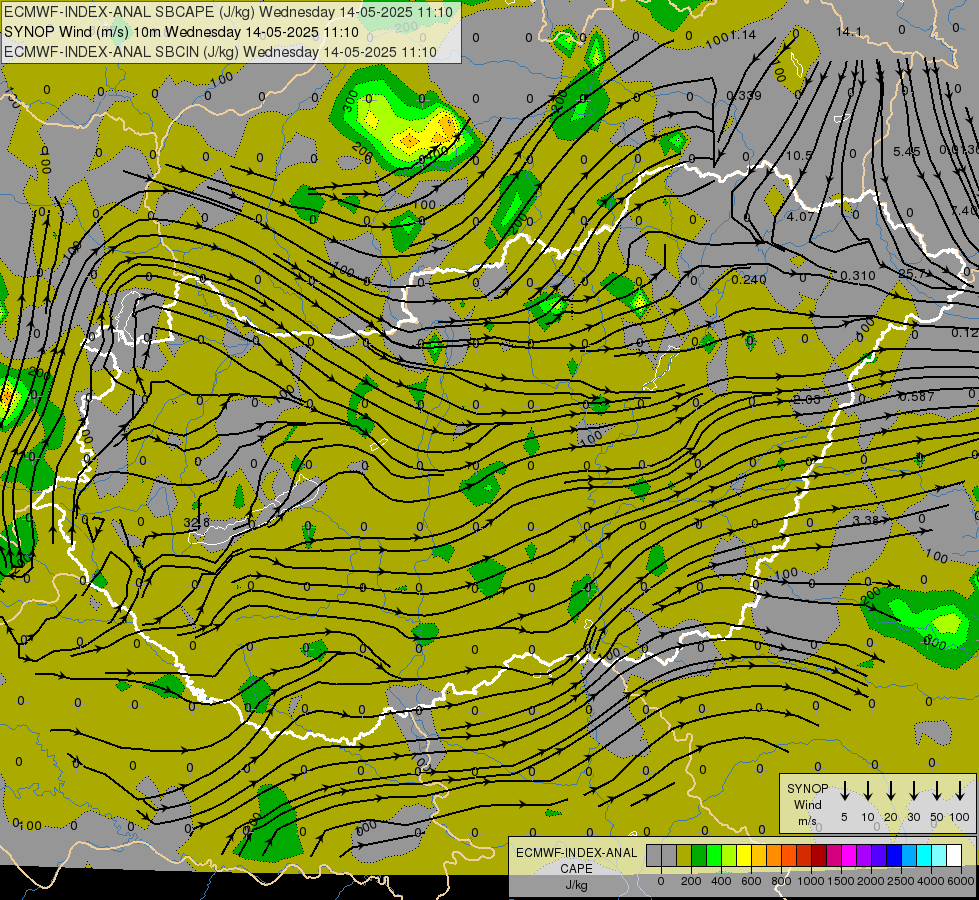979x900 pixels.
Task: Click the 2500 tick label in CAPE legend
Action: 901,881
